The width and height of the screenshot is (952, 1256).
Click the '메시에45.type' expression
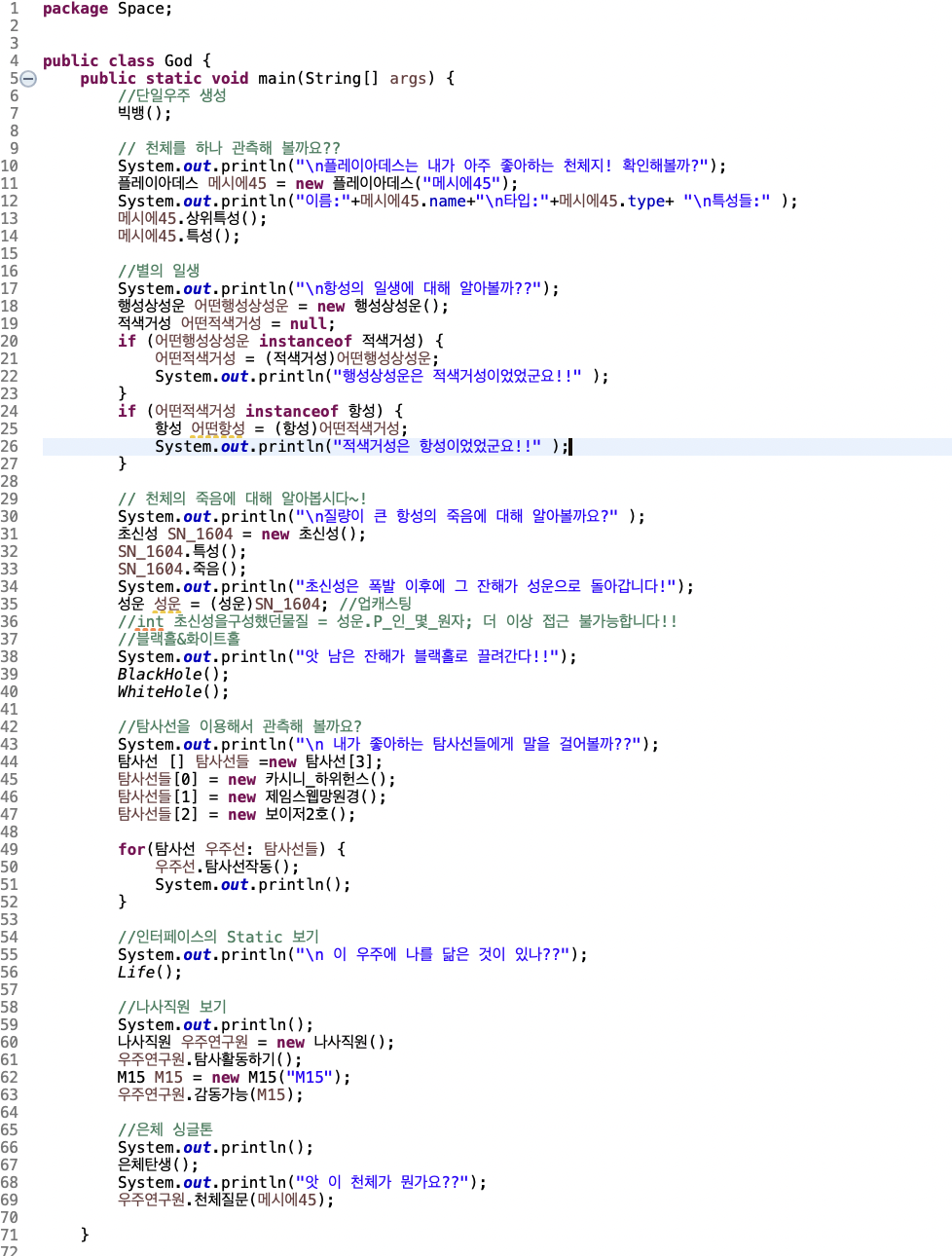(612, 202)
